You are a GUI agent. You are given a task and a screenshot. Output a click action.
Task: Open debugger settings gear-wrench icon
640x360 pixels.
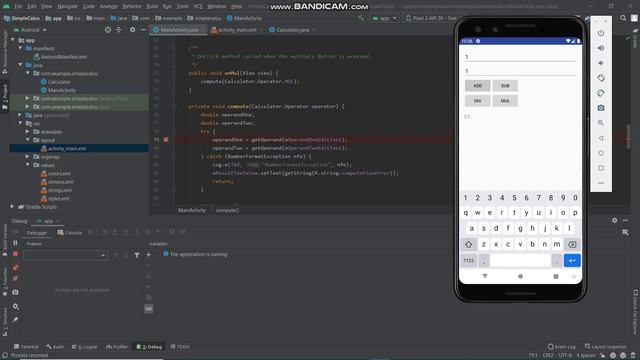15,306
